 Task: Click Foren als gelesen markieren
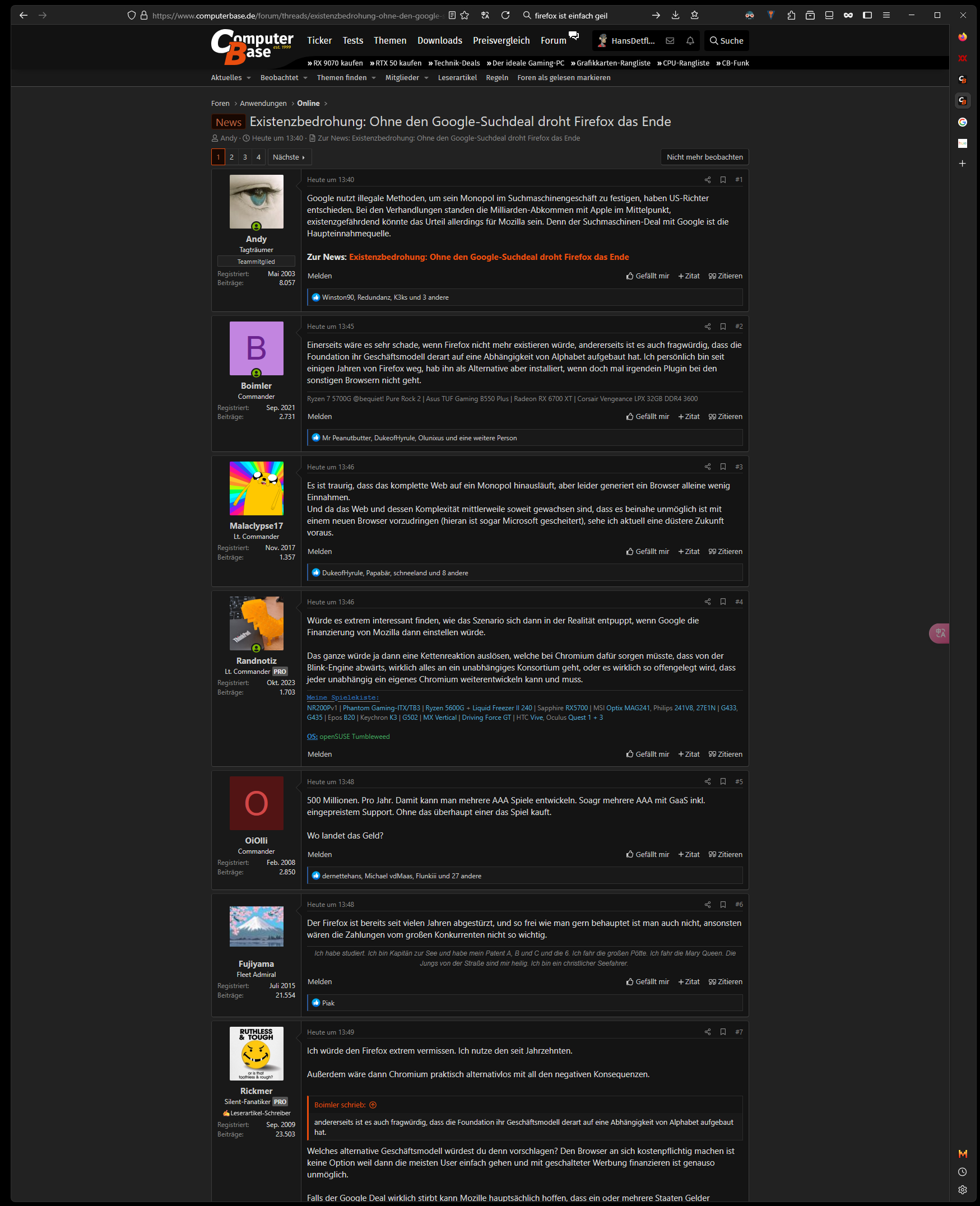click(564, 78)
